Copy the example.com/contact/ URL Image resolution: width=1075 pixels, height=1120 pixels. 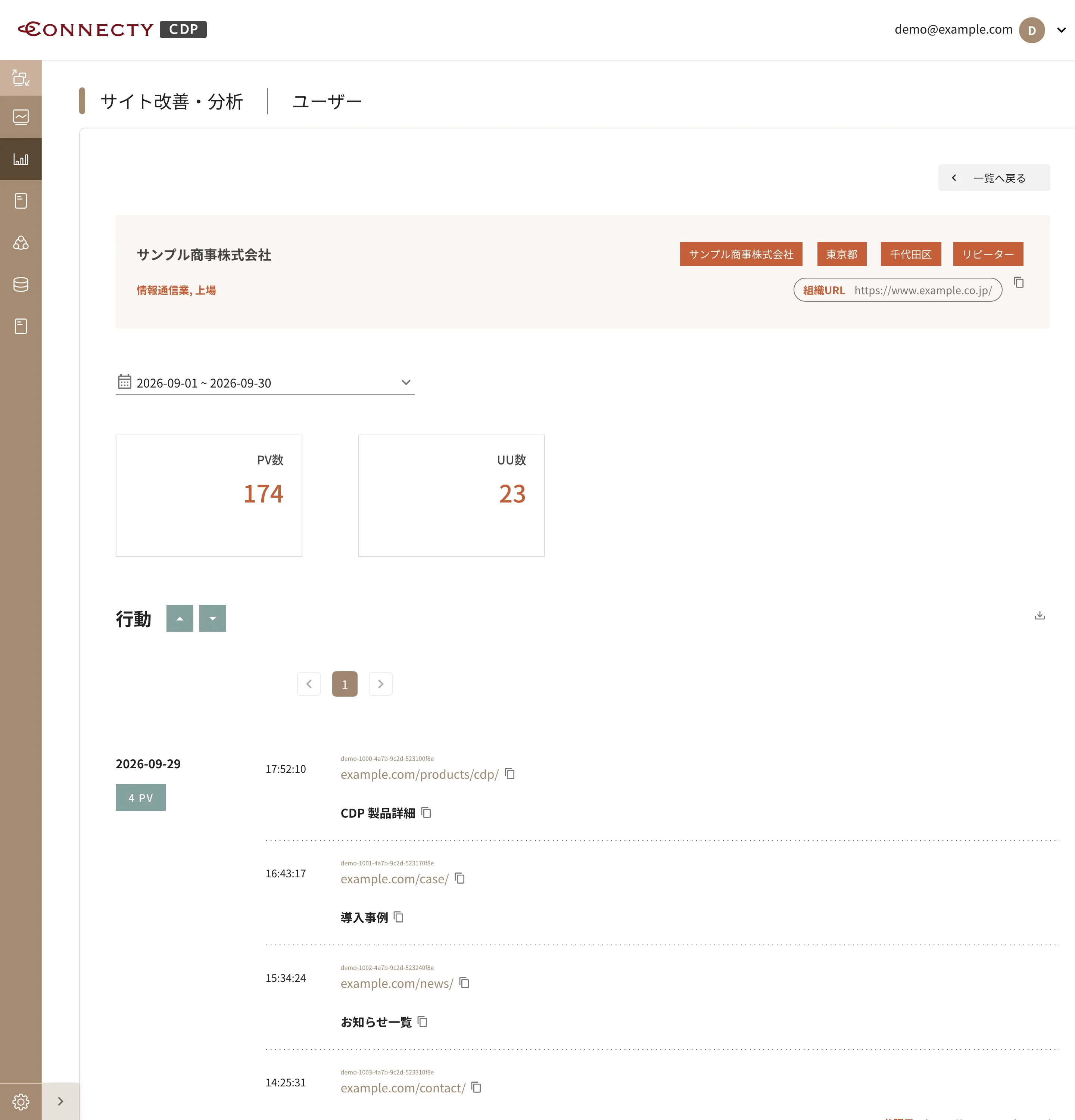point(476,1088)
